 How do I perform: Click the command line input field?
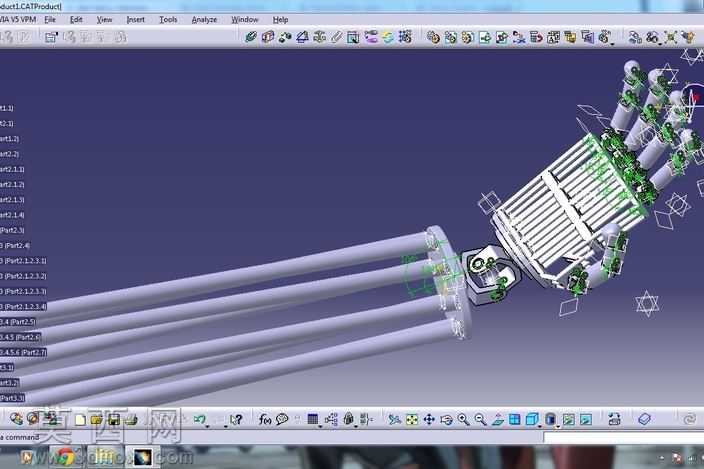pos(623,437)
